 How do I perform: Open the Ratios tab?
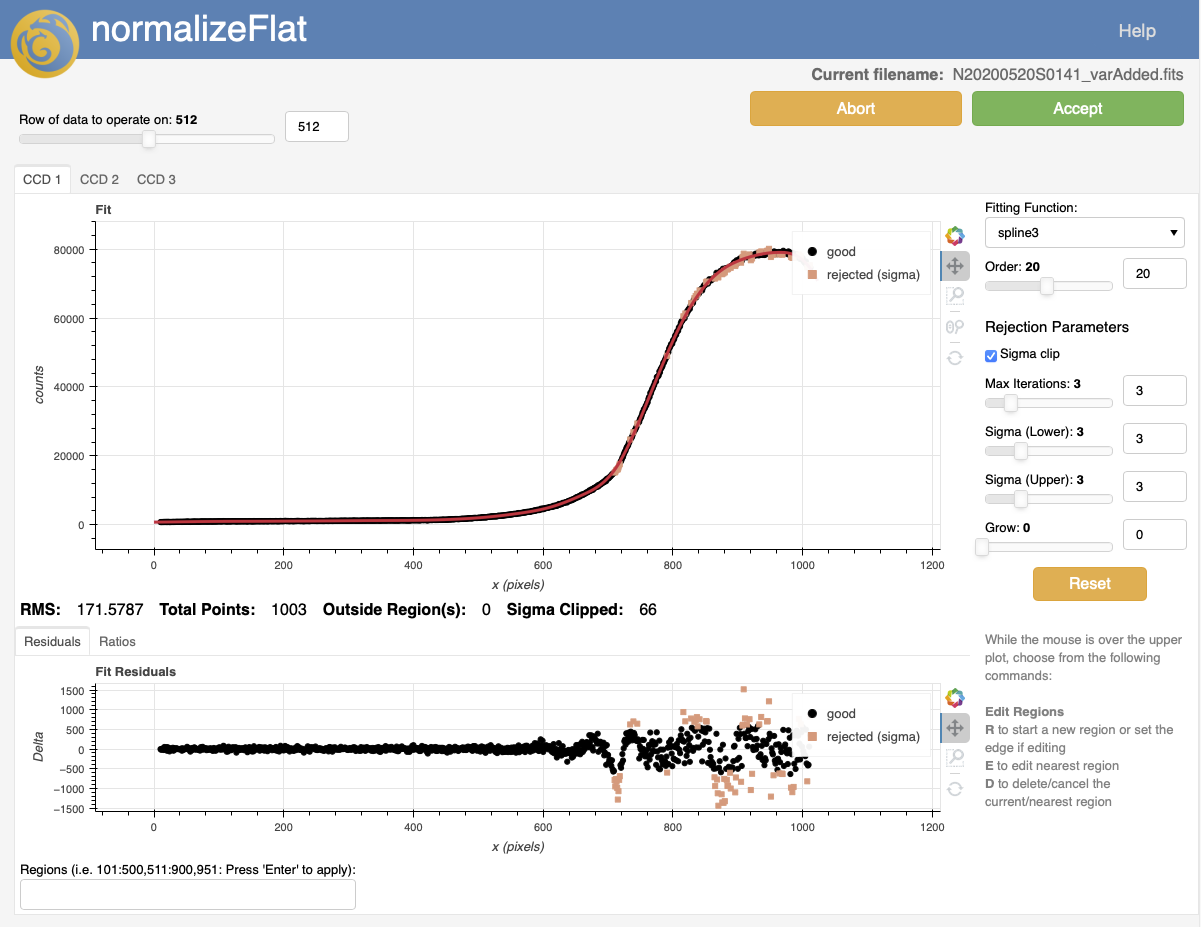(x=117, y=641)
